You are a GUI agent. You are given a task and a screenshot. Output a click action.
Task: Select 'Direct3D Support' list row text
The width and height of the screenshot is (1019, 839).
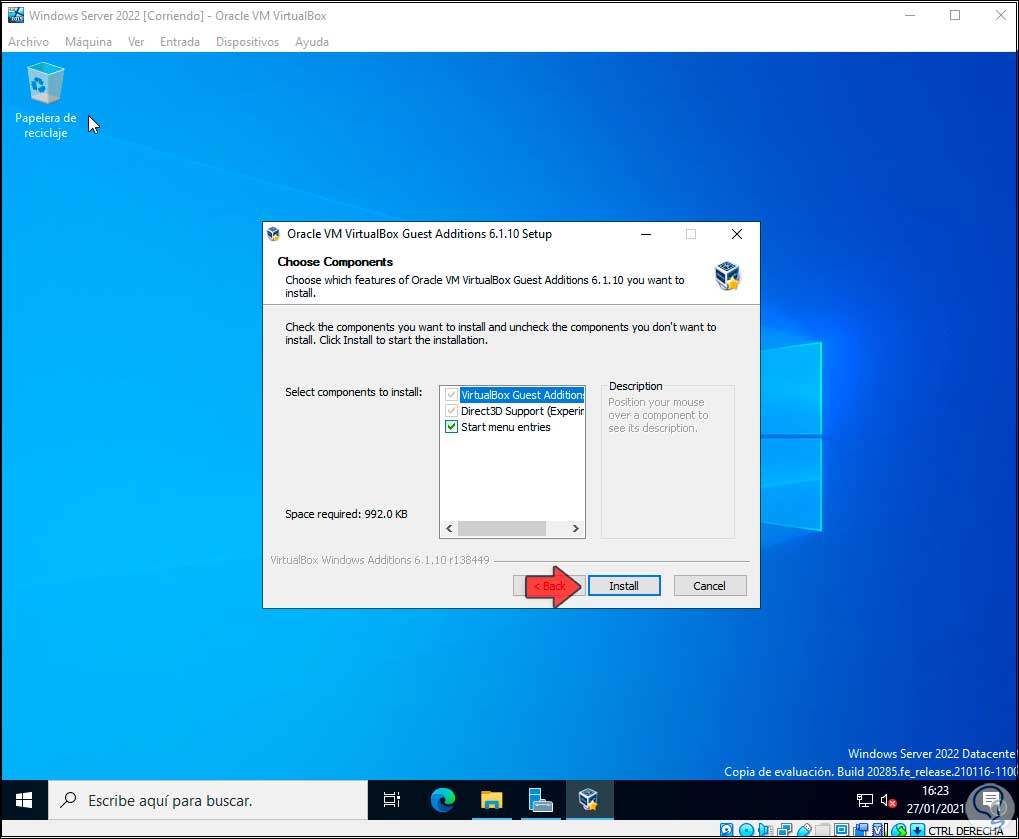(x=522, y=411)
